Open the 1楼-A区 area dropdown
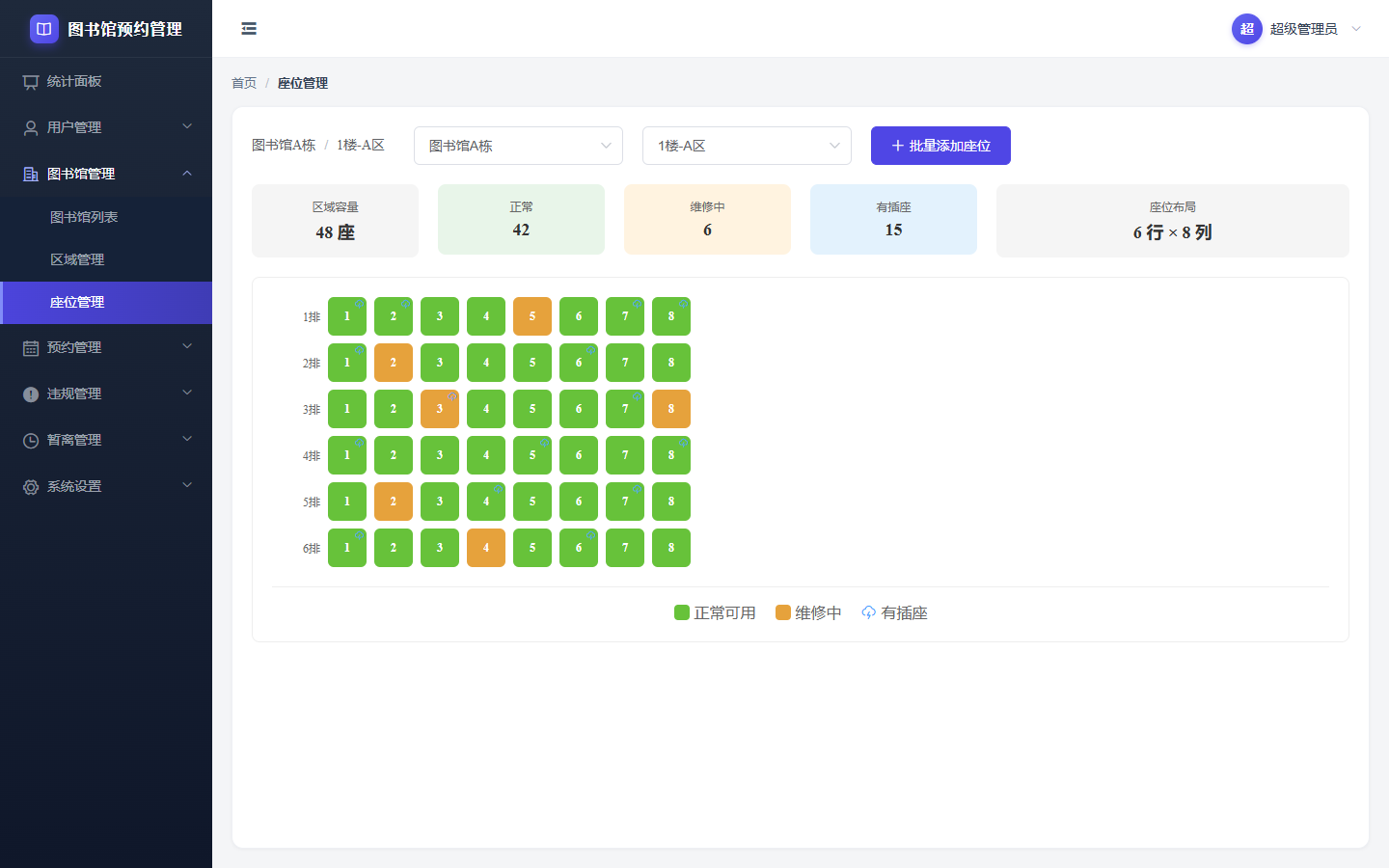Image resolution: width=1389 pixels, height=868 pixels. pos(747,146)
